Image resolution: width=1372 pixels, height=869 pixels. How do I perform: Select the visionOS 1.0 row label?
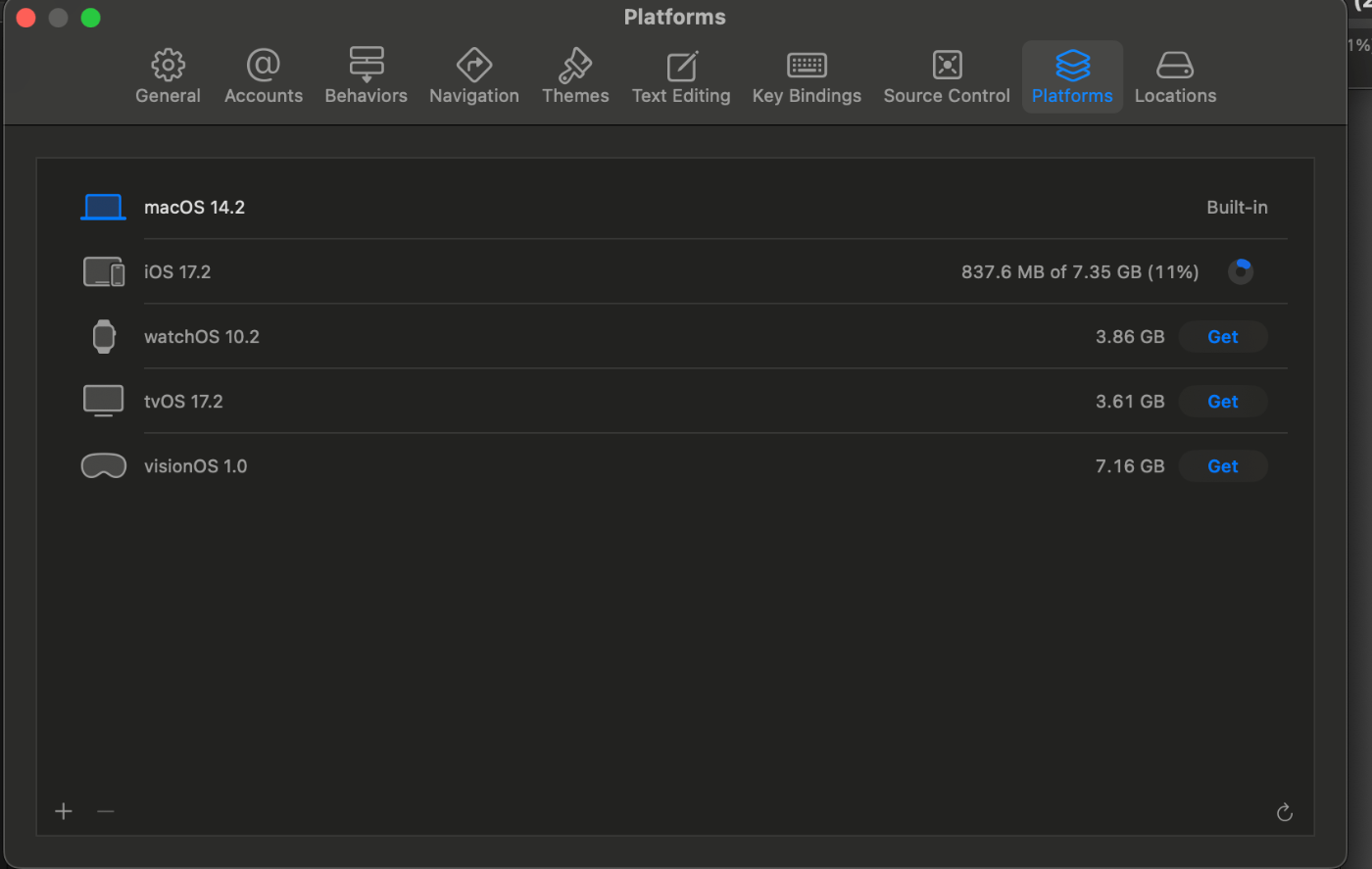[195, 466]
